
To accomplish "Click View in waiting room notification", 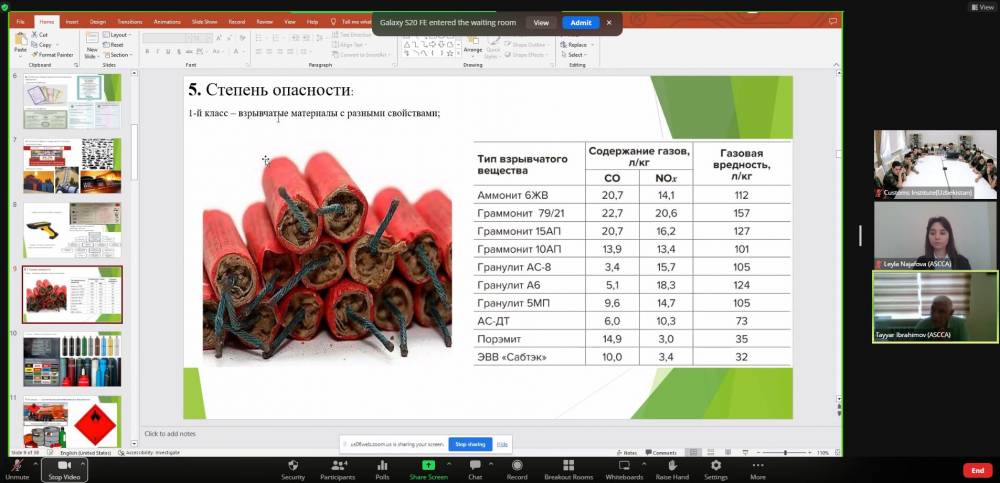I will click(x=541, y=22).
